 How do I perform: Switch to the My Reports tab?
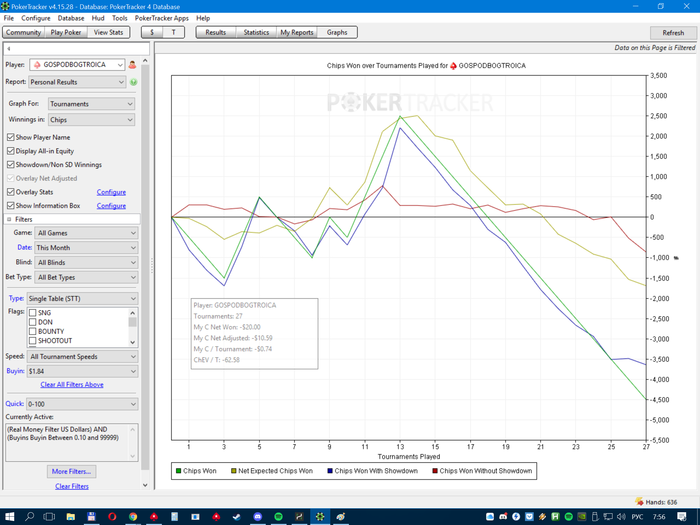(x=297, y=32)
